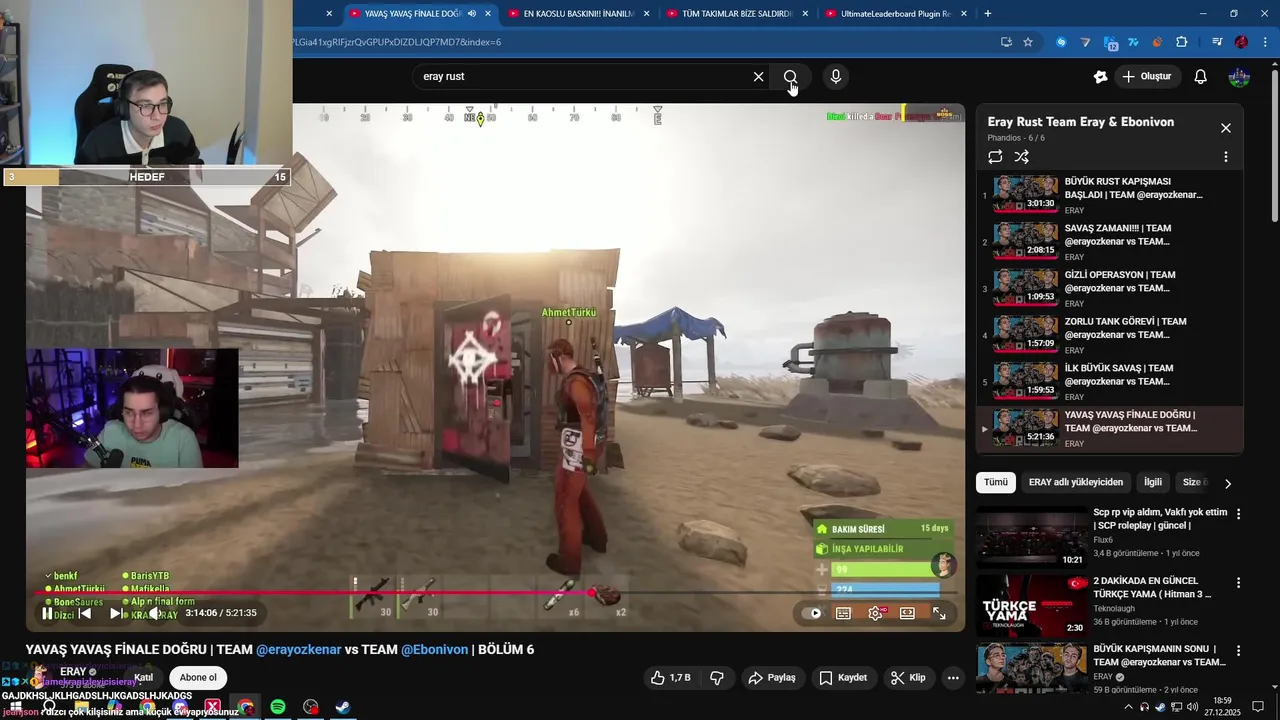Open the Chrome extensions puzzle menu
1280x720 pixels.
1182,42
